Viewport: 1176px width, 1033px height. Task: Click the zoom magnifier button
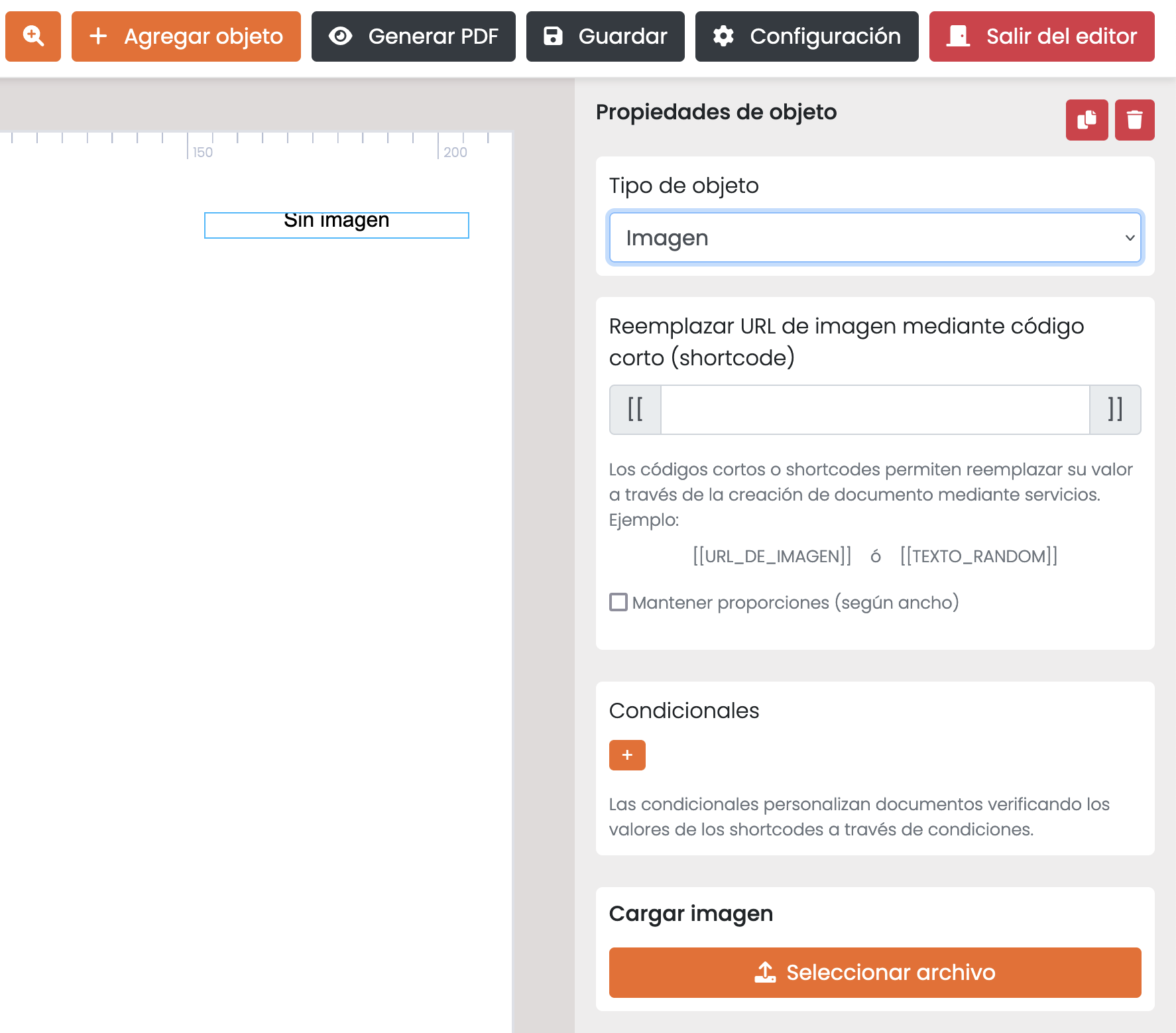(33, 36)
